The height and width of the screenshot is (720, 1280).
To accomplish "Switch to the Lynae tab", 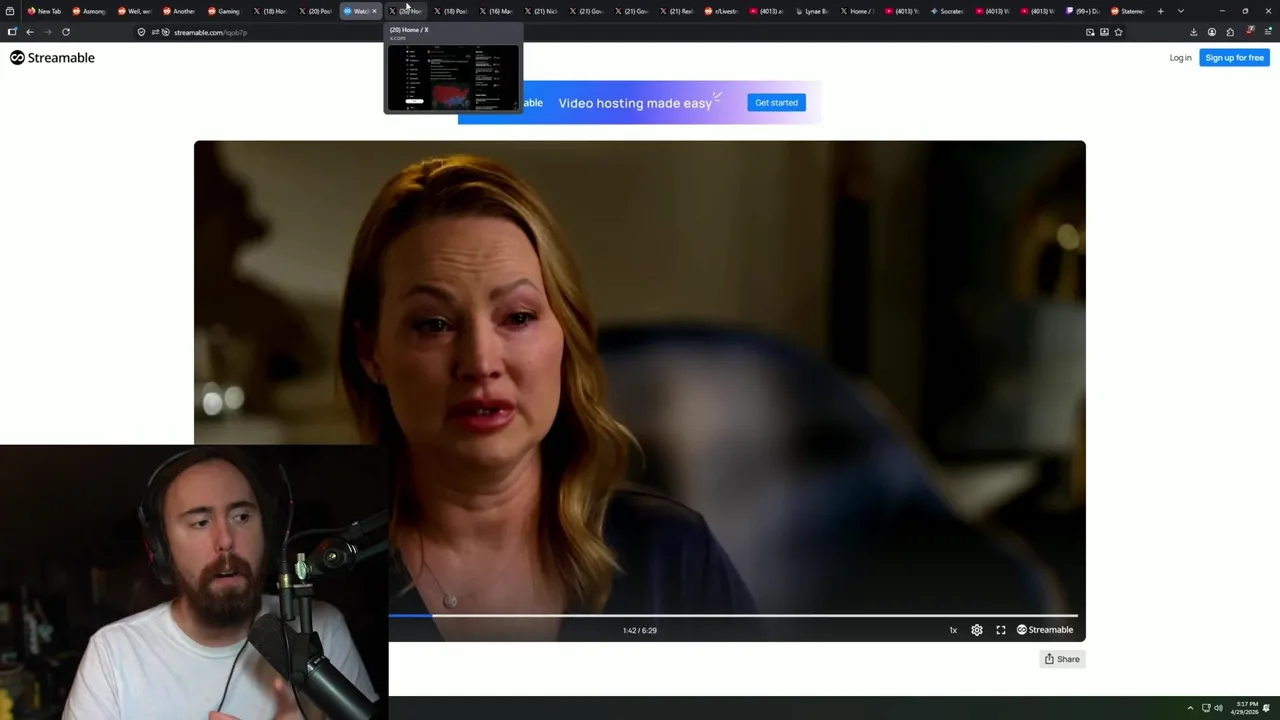I will [810, 11].
